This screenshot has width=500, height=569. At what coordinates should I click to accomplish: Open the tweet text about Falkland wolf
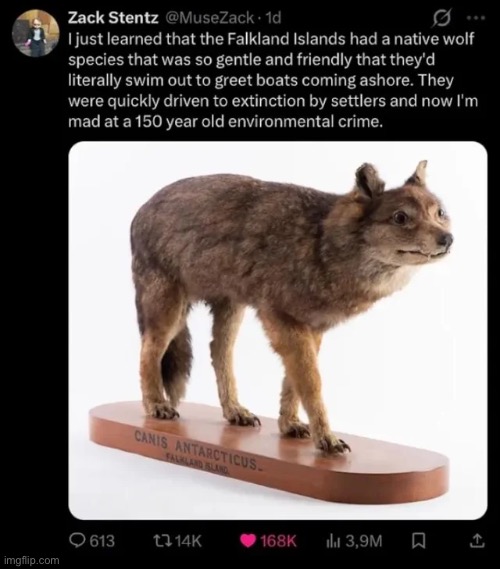272,80
